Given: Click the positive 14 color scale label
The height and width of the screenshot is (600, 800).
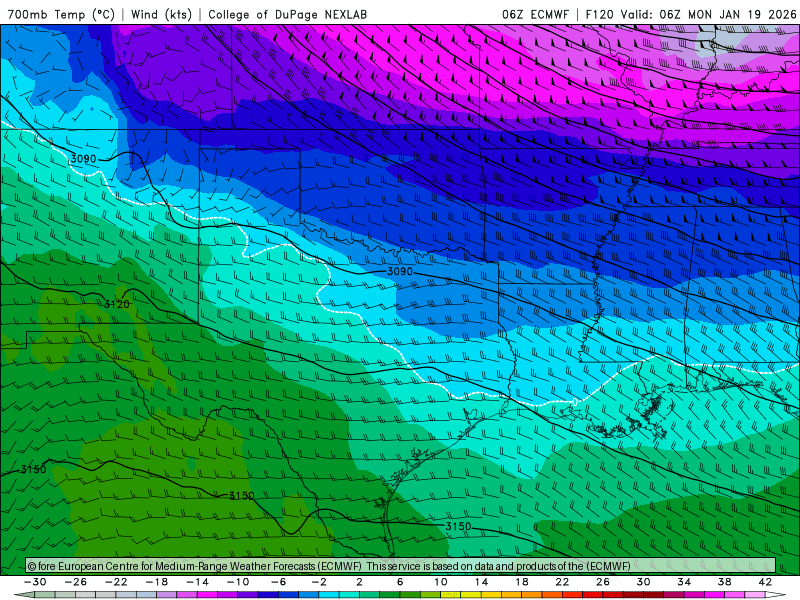Looking at the screenshot, I should 481,582.
